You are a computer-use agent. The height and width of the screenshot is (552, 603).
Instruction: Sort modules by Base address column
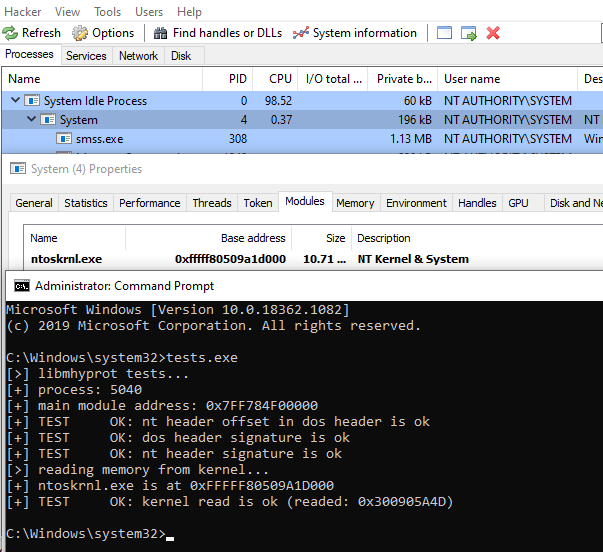coord(209,238)
